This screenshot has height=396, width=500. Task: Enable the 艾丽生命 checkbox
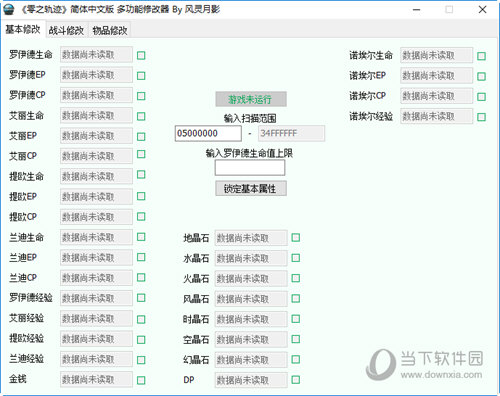click(141, 116)
